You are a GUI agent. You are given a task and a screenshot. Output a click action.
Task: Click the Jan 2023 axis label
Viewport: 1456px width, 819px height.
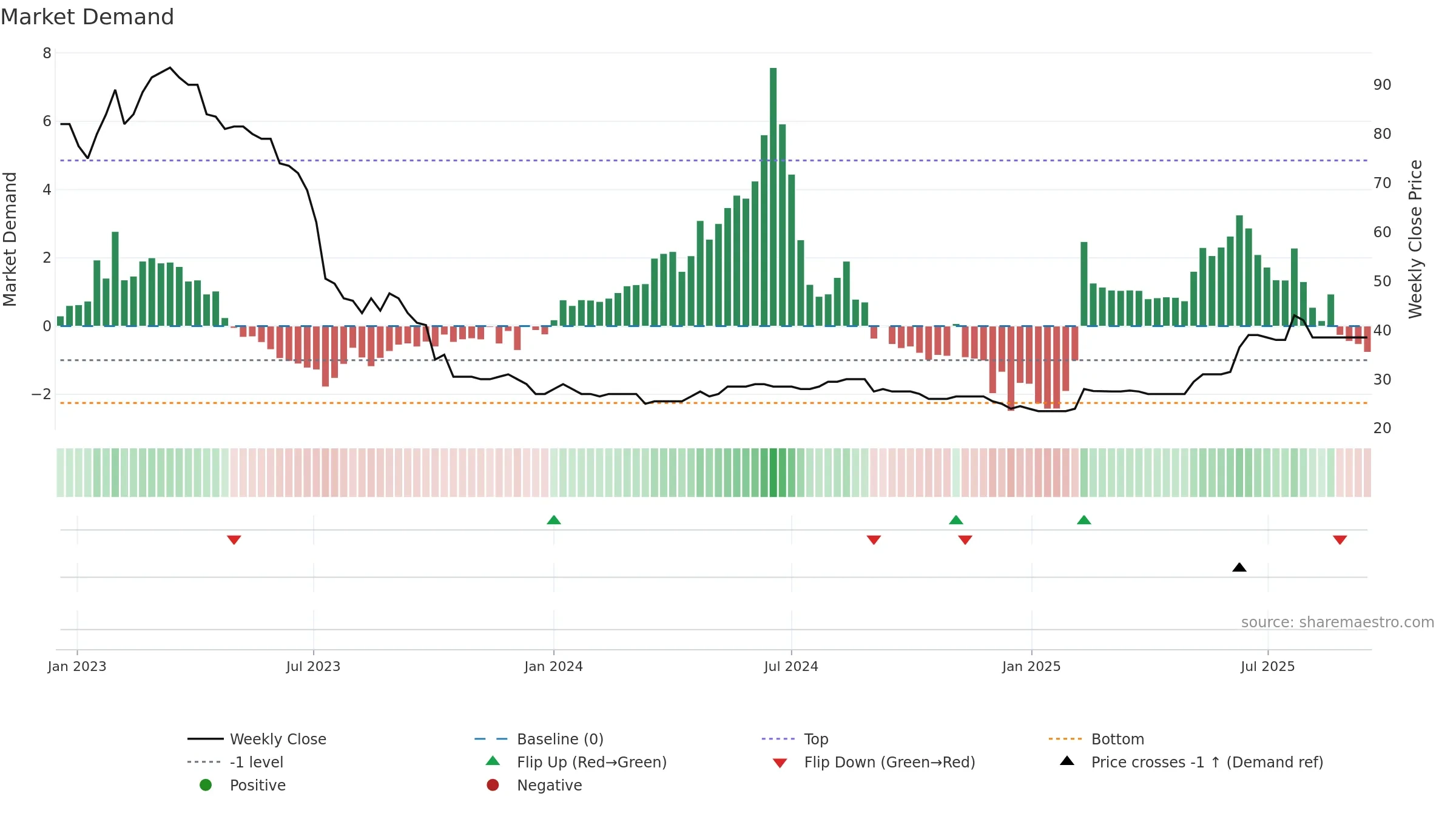coord(77,667)
